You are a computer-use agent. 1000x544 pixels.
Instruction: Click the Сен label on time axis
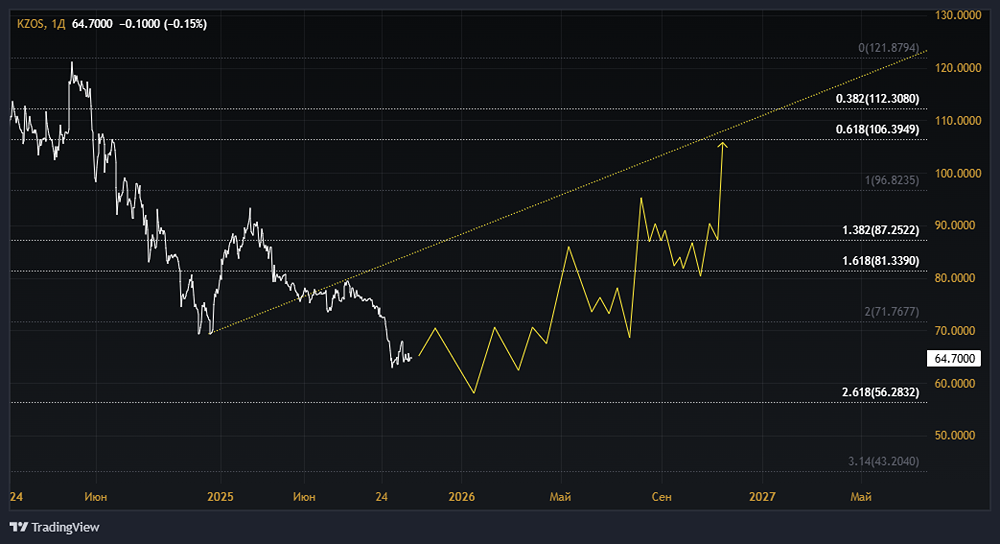(x=661, y=497)
